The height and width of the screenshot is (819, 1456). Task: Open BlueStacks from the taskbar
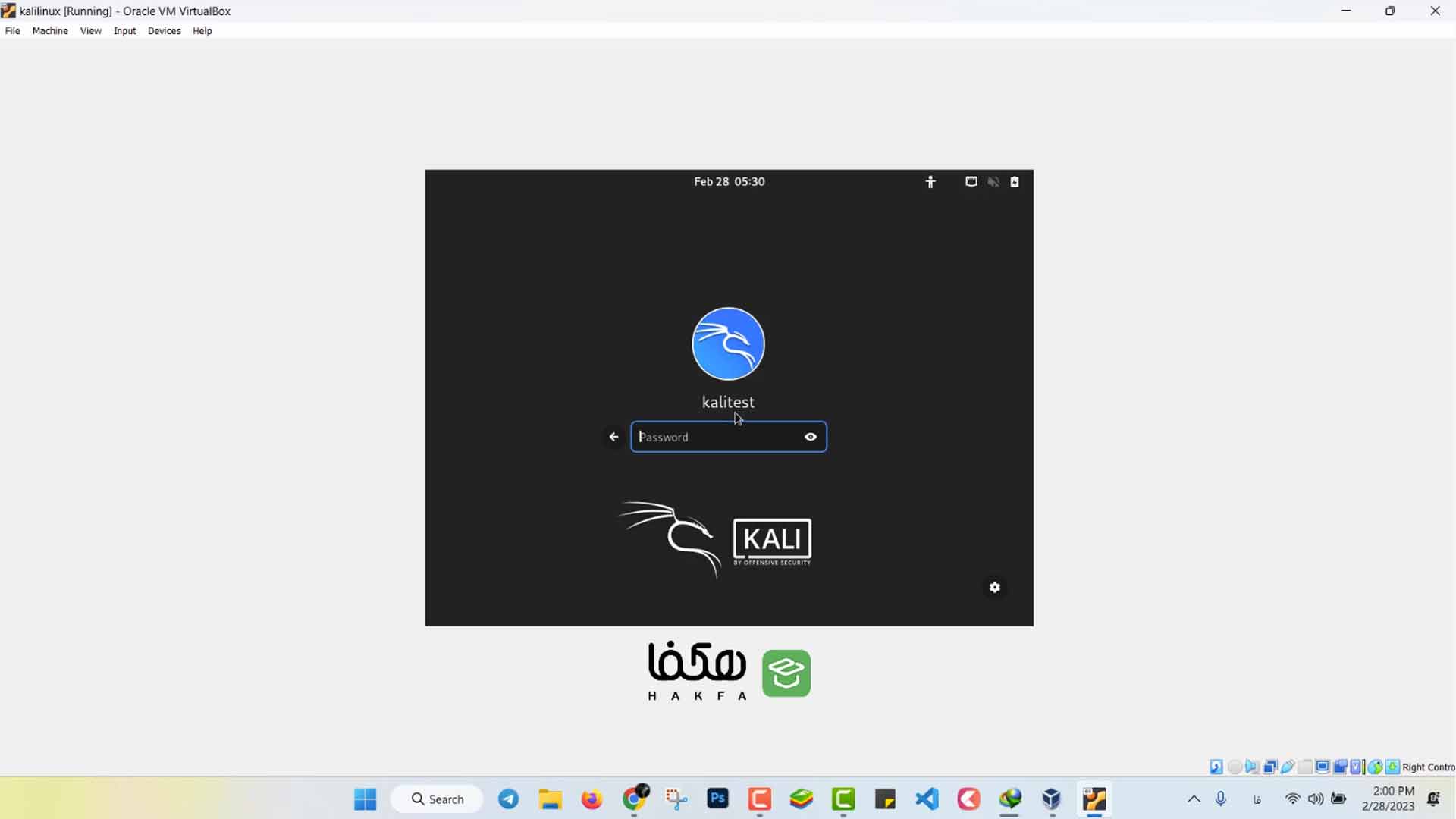tap(802, 799)
